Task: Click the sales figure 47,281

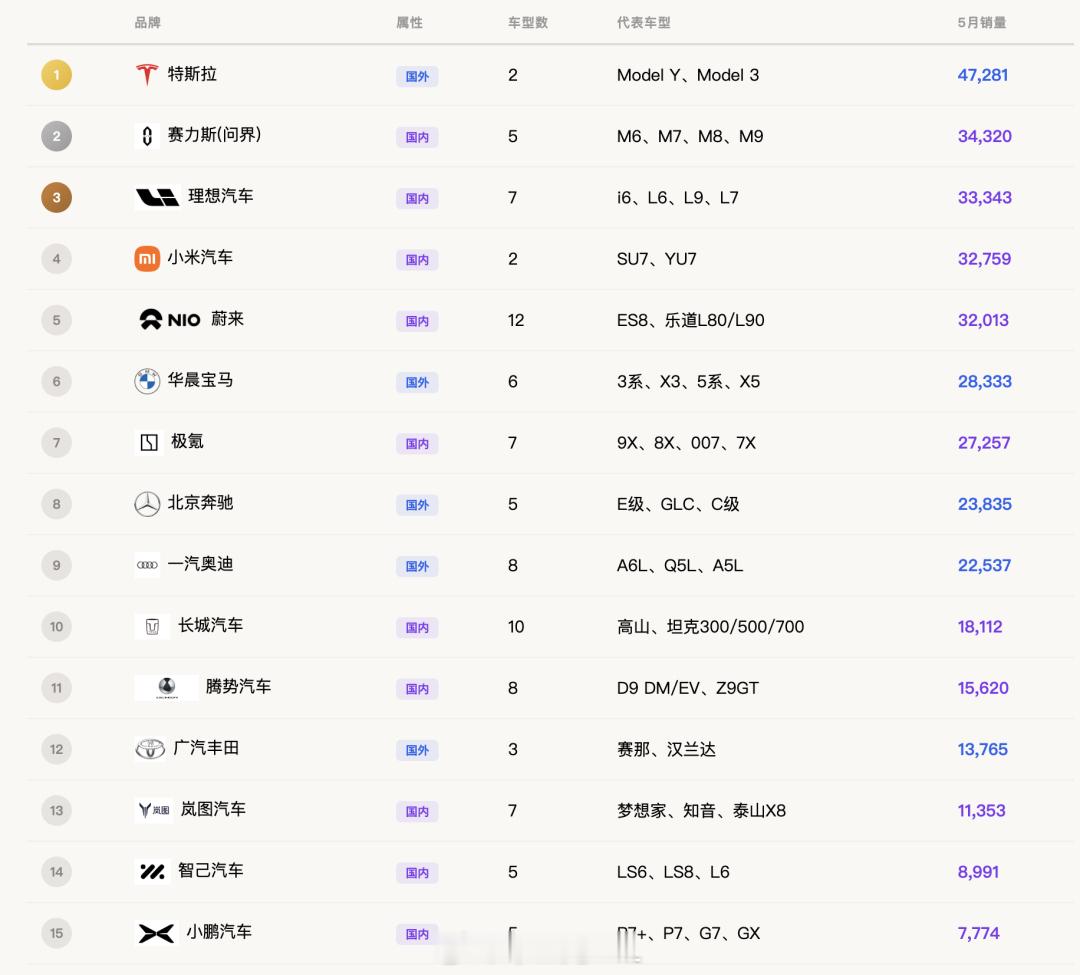Action: pos(982,75)
